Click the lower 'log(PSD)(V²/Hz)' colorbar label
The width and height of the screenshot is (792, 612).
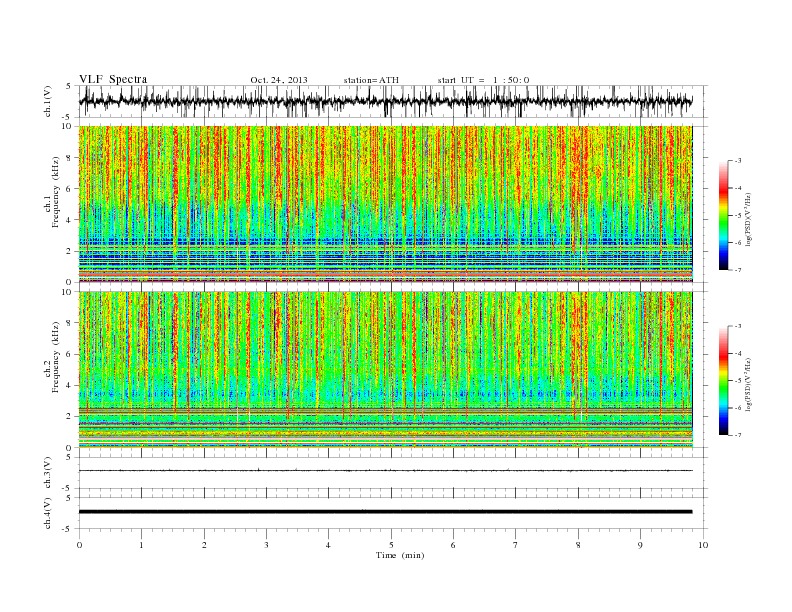tap(750, 384)
